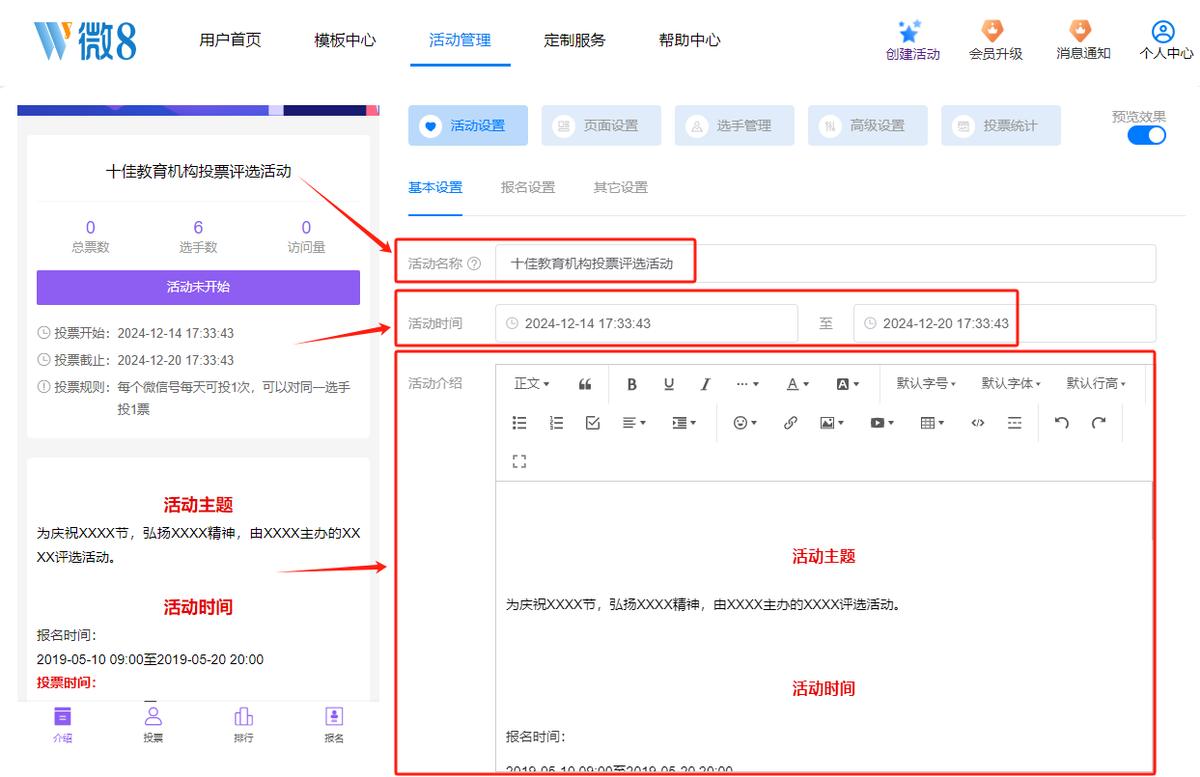Insert todo checklist in editor

(592, 423)
